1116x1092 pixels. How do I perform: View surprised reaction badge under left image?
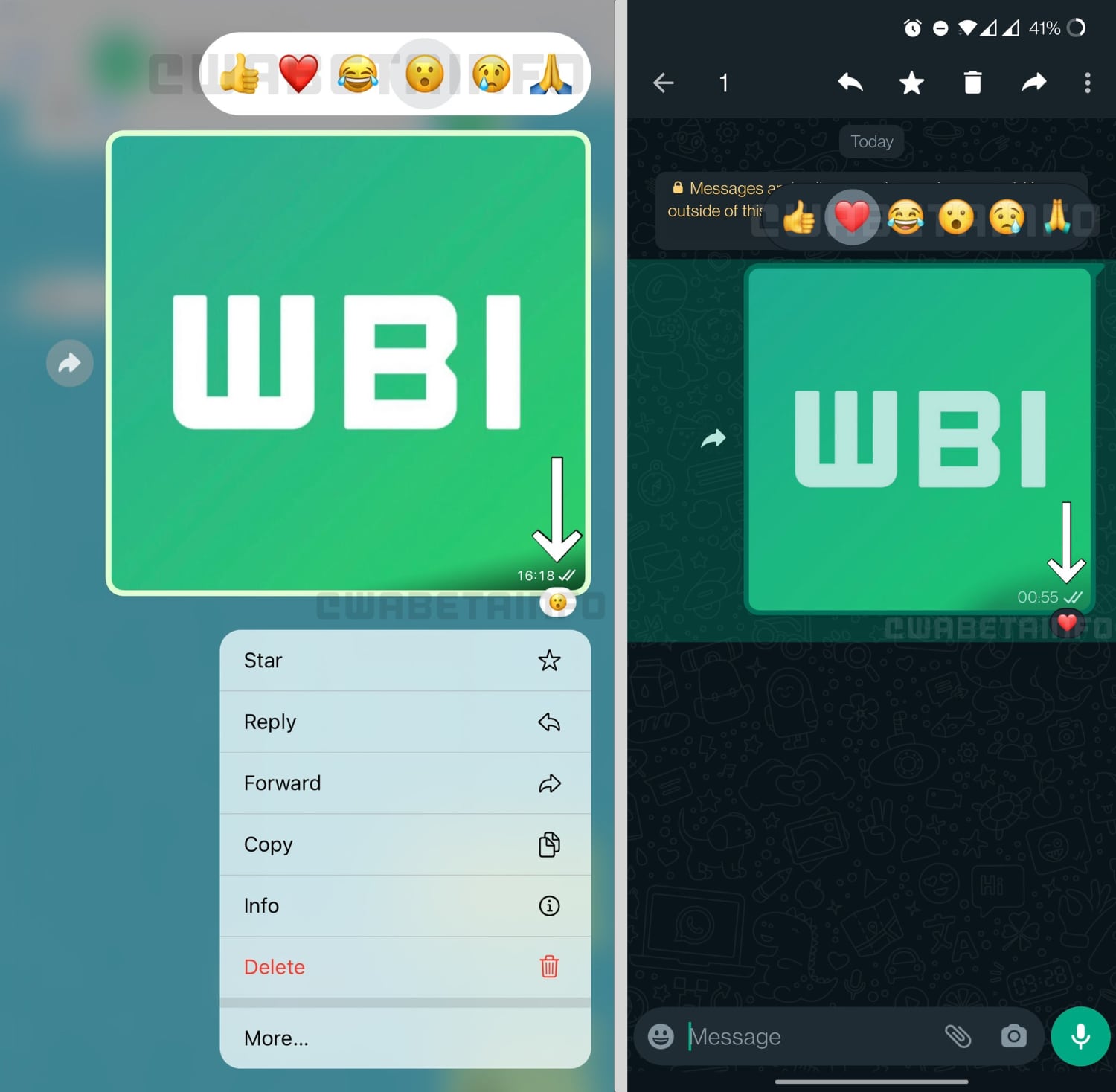(x=558, y=603)
